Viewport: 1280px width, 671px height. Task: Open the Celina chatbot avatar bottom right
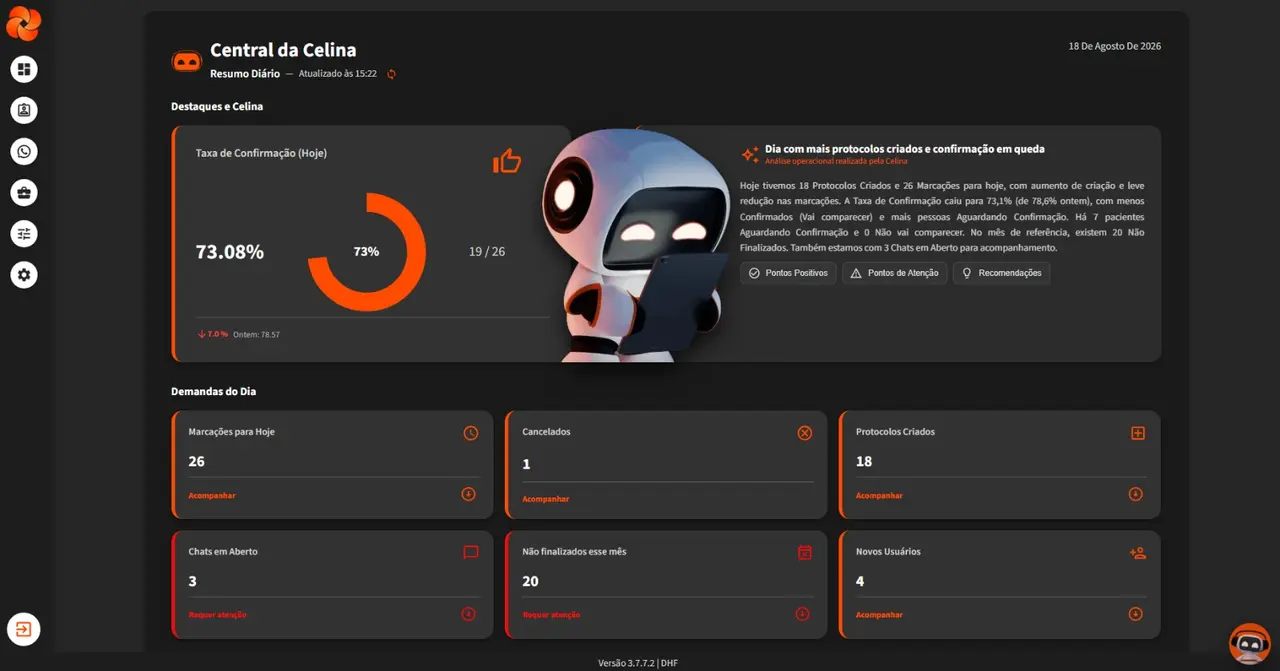pos(1249,644)
